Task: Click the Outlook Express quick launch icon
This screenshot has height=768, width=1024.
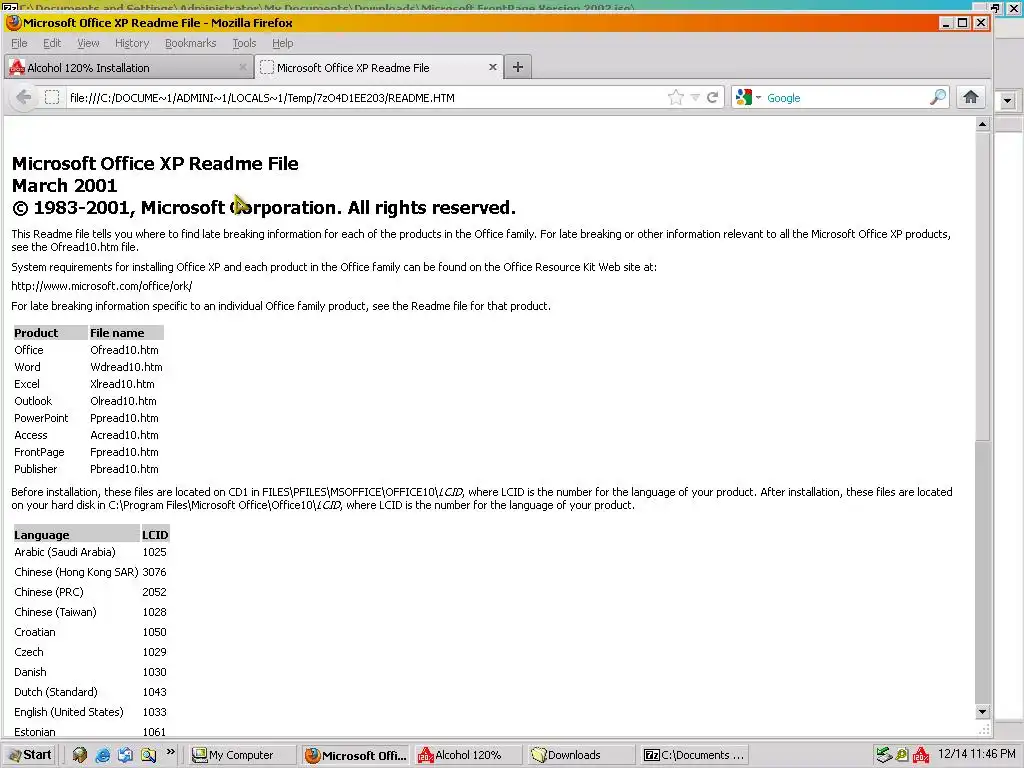Action: (125, 755)
